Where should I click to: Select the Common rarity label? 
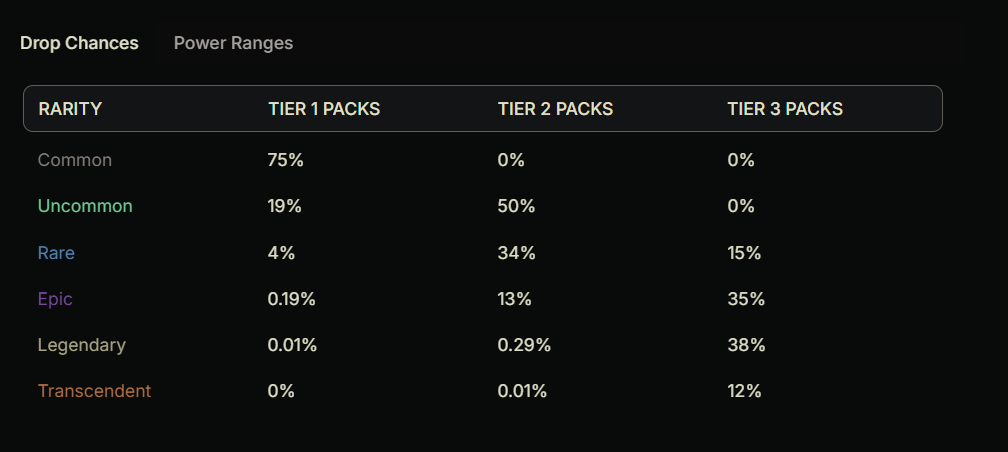click(x=75, y=160)
